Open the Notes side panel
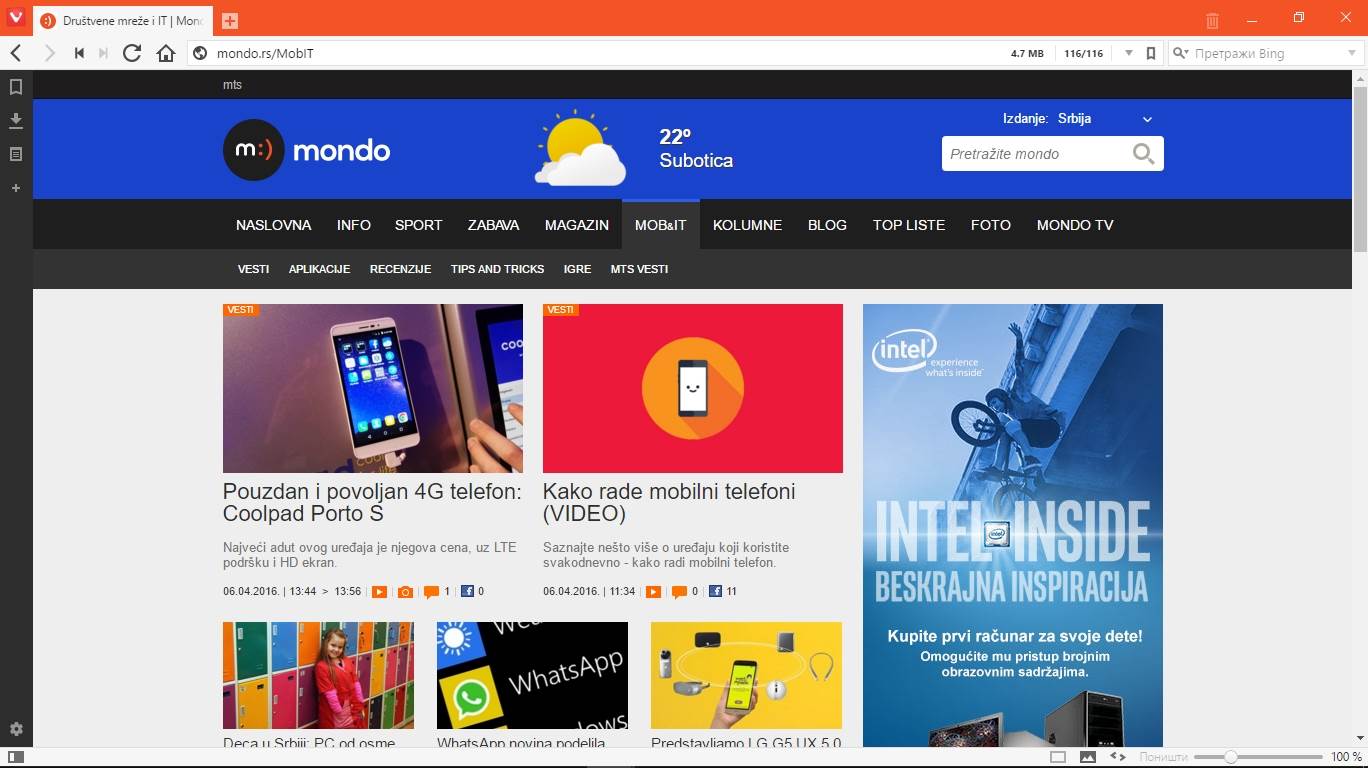 point(16,154)
